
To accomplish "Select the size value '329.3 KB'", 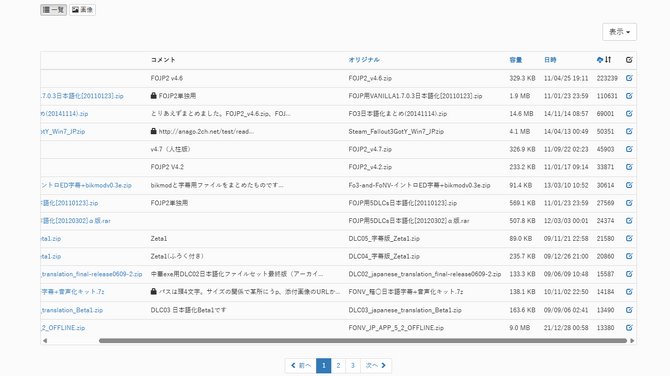I will click(522, 78).
